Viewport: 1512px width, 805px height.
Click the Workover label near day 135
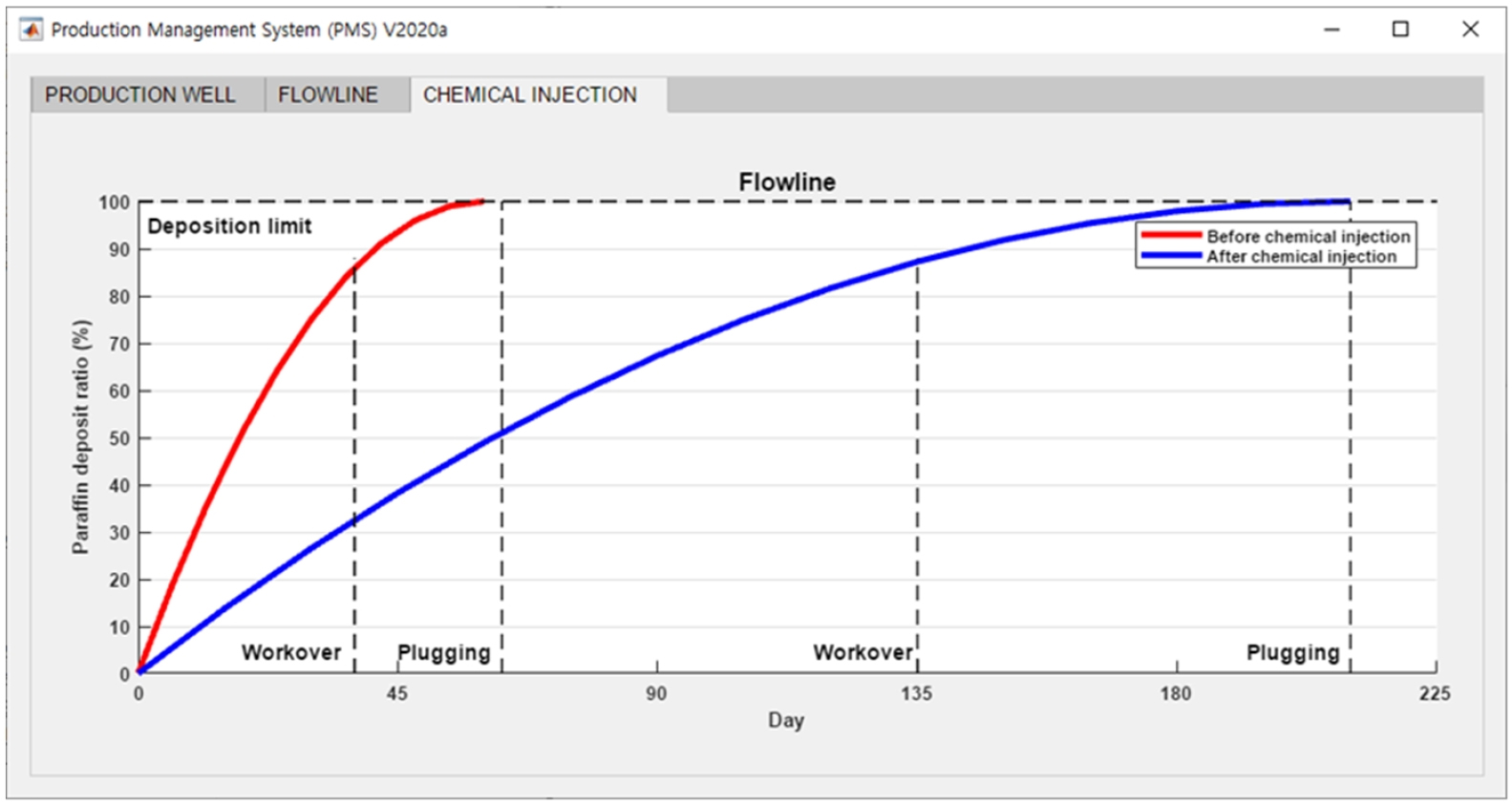[x=862, y=652]
